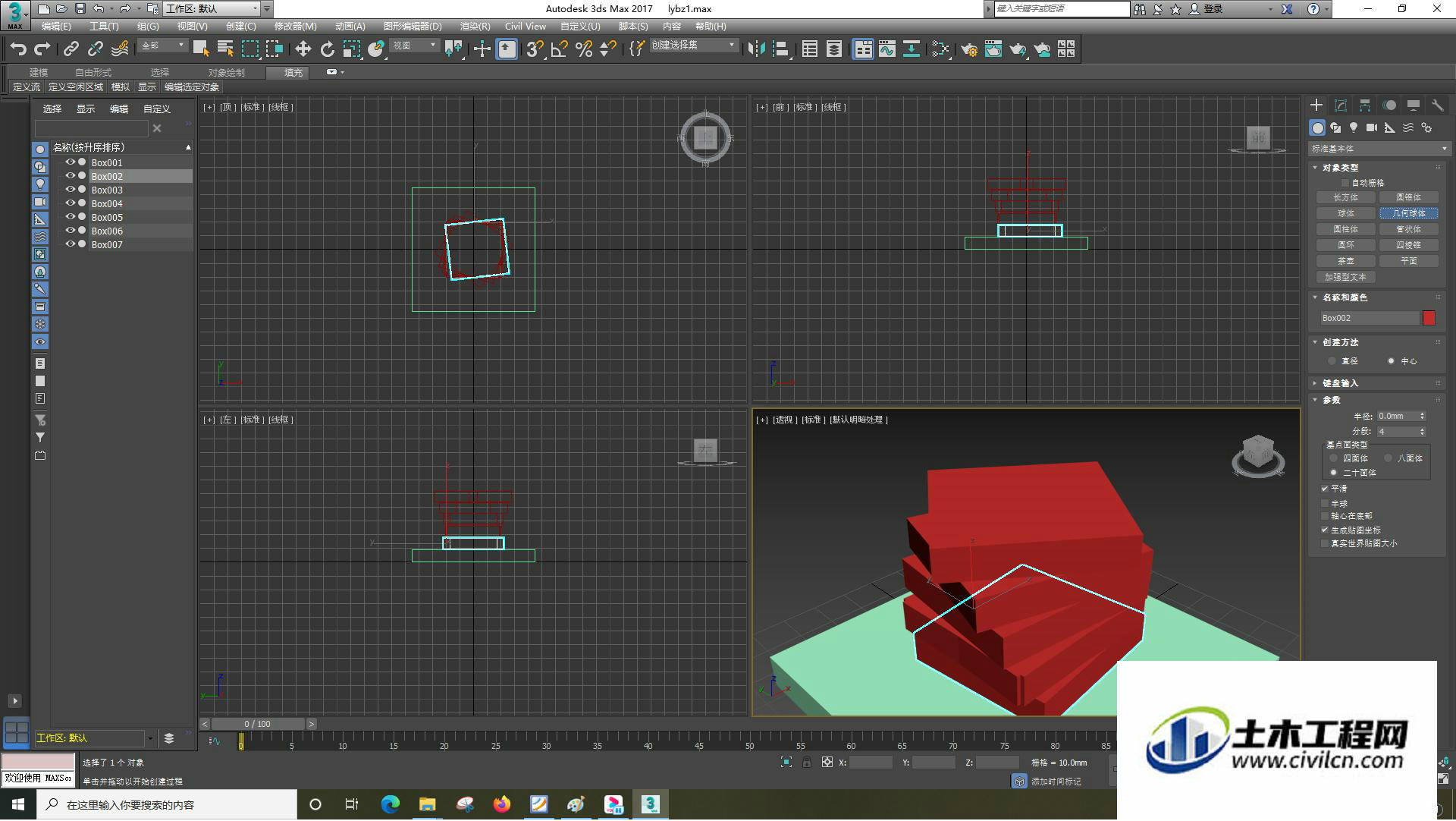This screenshot has width=1456, height=821.
Task: Open the 视图 reference coordinate dropdown
Action: (414, 46)
